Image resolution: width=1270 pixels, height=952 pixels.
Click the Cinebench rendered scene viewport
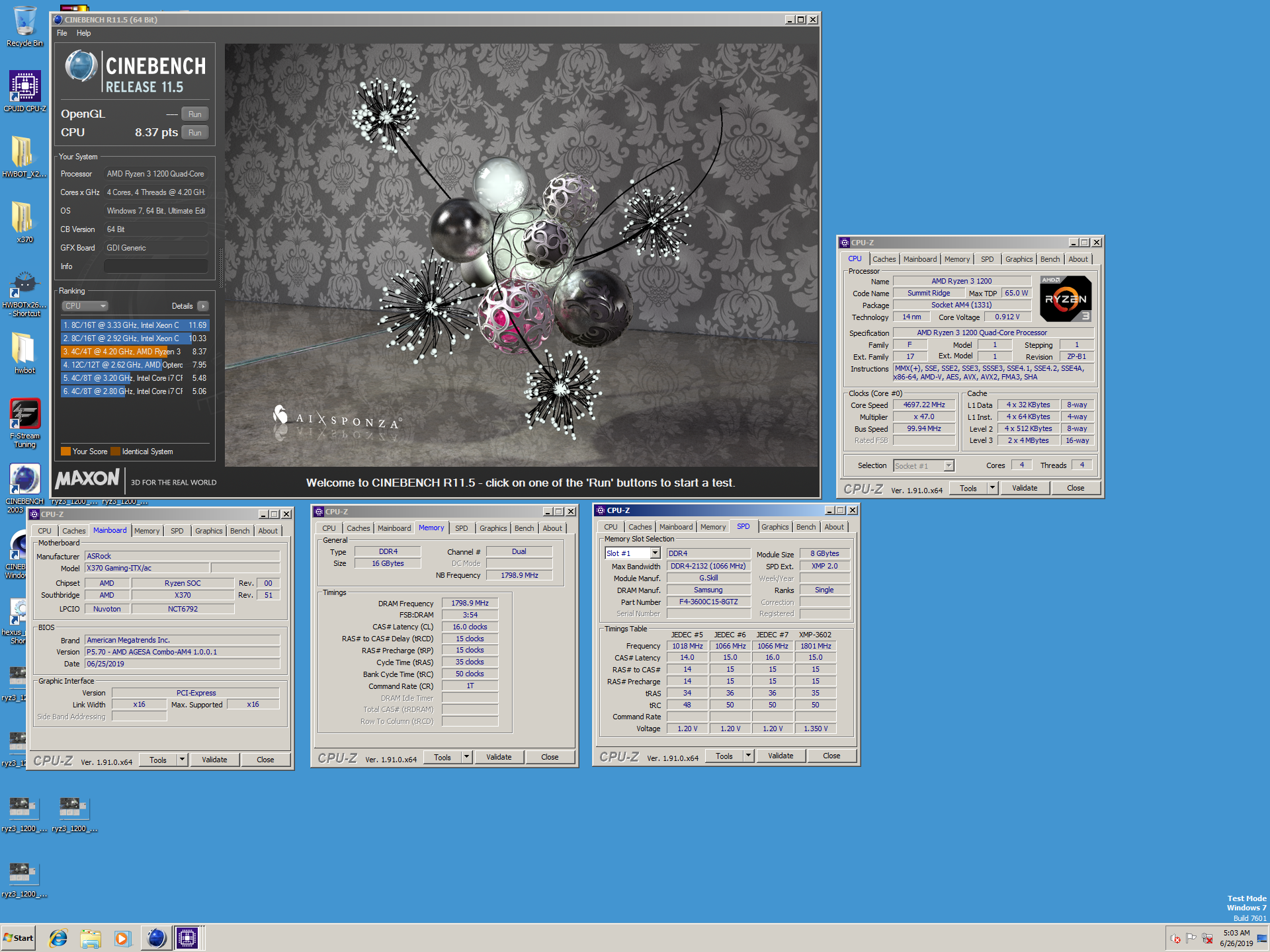[521, 255]
